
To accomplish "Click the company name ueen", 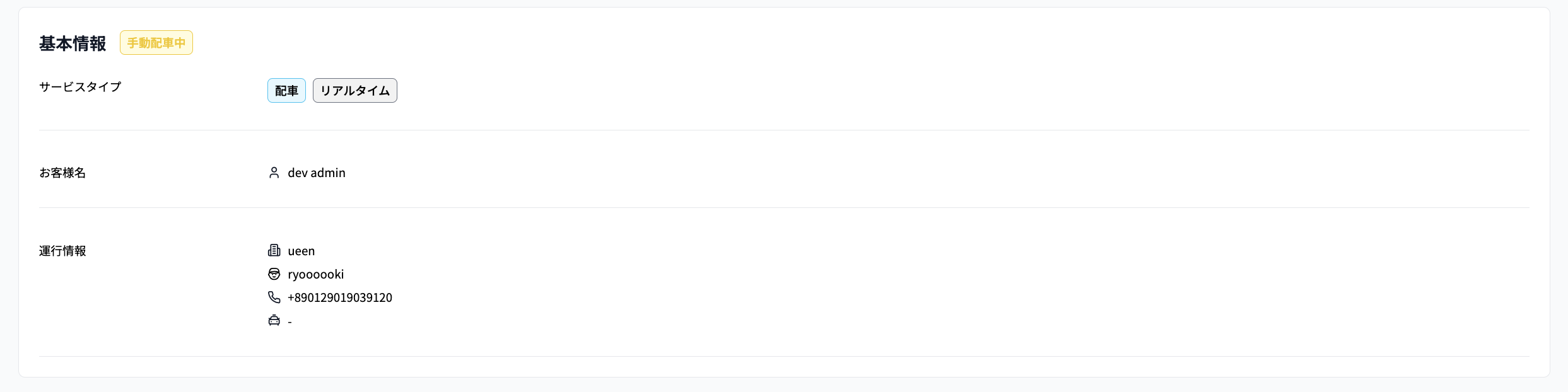I will click(301, 251).
